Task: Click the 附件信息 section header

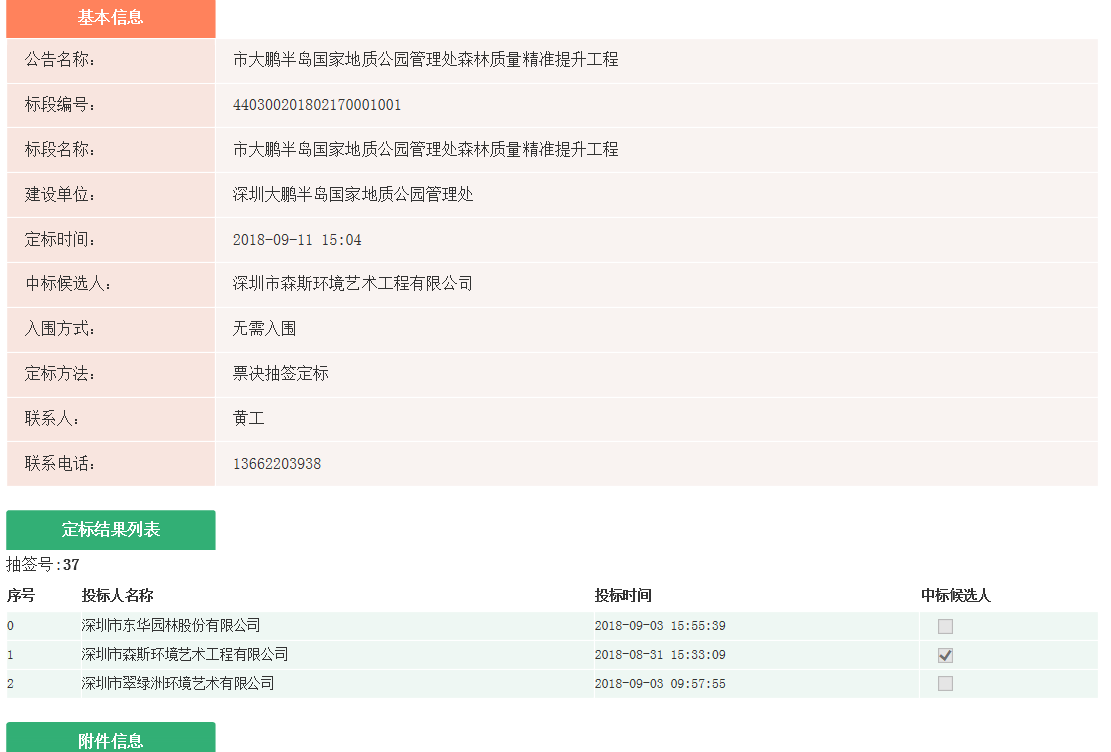Action: pos(111,739)
